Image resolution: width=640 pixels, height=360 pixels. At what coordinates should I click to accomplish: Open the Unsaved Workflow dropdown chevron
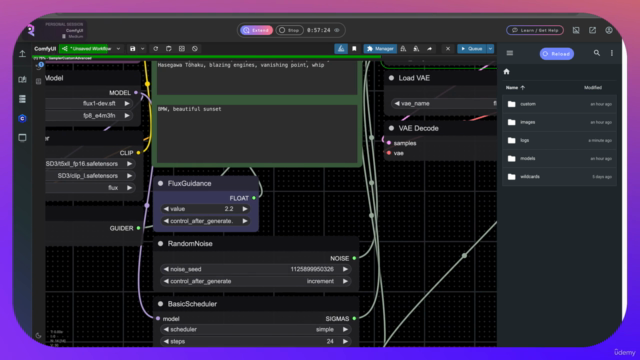point(118,49)
